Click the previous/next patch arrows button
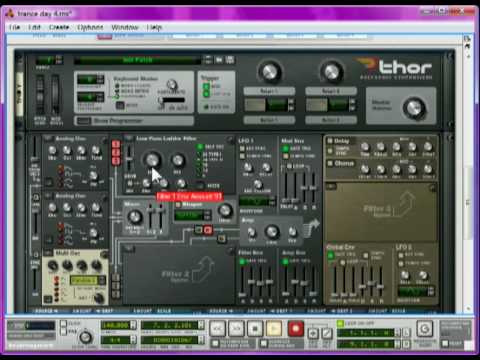The width and height of the screenshot is (480, 360). point(208,60)
